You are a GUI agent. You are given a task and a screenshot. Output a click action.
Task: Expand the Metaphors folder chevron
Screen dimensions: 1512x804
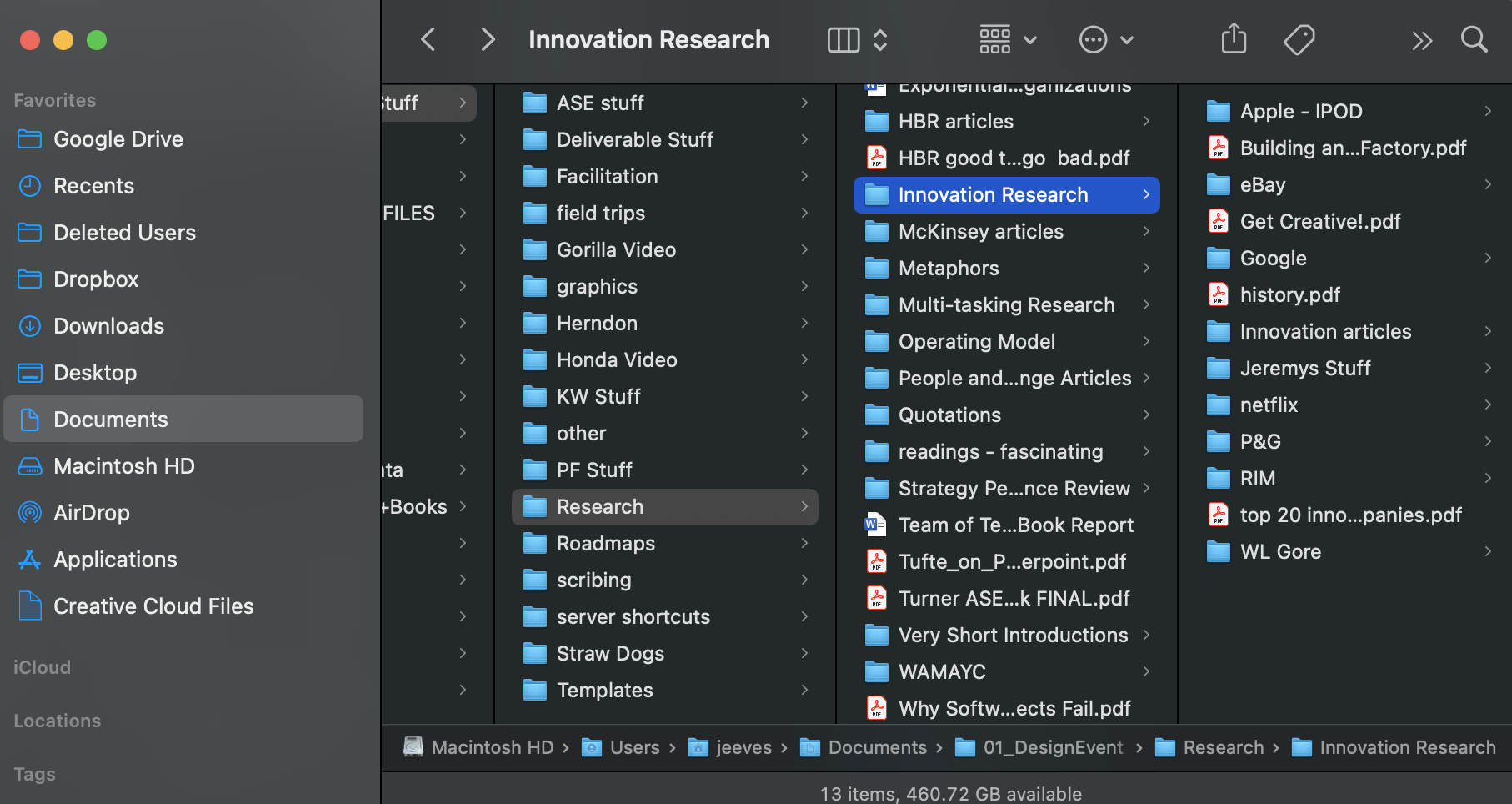coord(1146,268)
